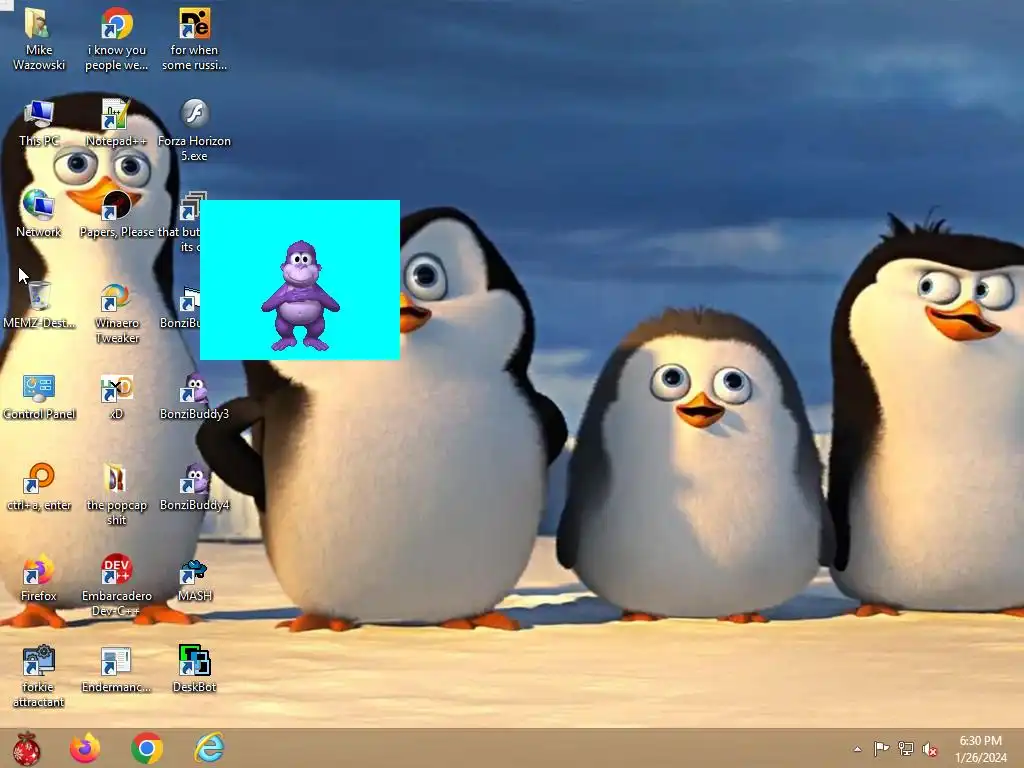Viewport: 1024px width, 768px height.
Task: Launch Internet Explorer from the taskbar
Action: click(209, 748)
